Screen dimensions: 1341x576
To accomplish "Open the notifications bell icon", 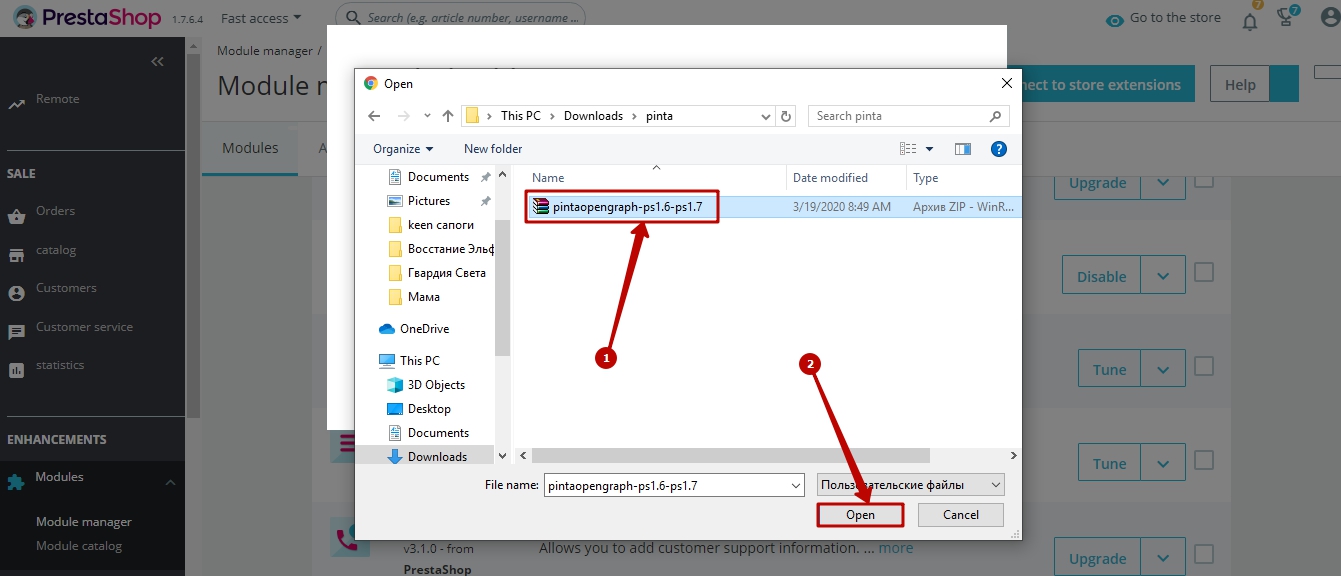I will pos(1250,20).
